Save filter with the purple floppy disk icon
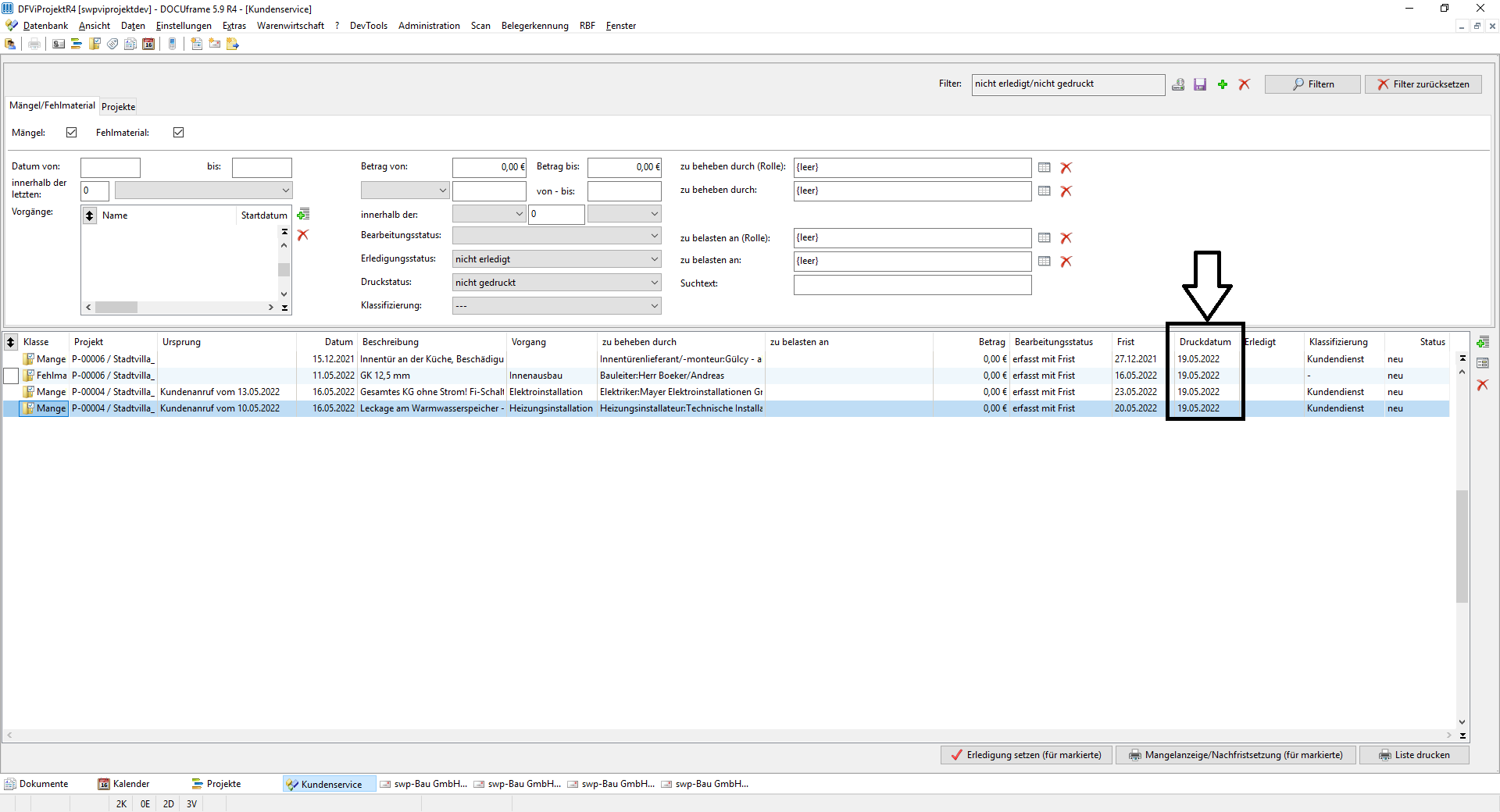Image resolution: width=1500 pixels, height=812 pixels. coord(1200,84)
